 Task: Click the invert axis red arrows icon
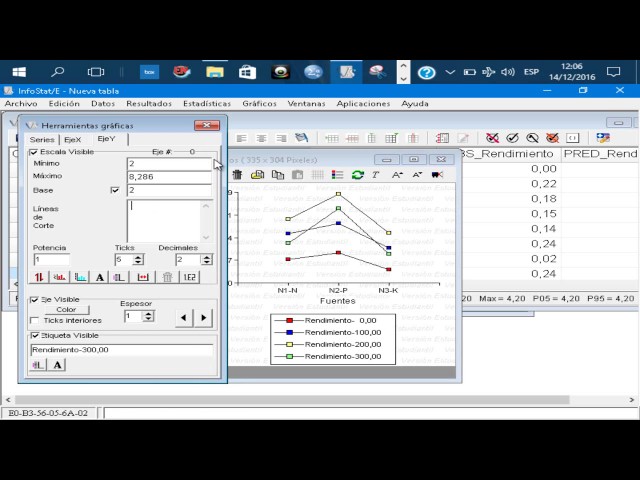39,277
